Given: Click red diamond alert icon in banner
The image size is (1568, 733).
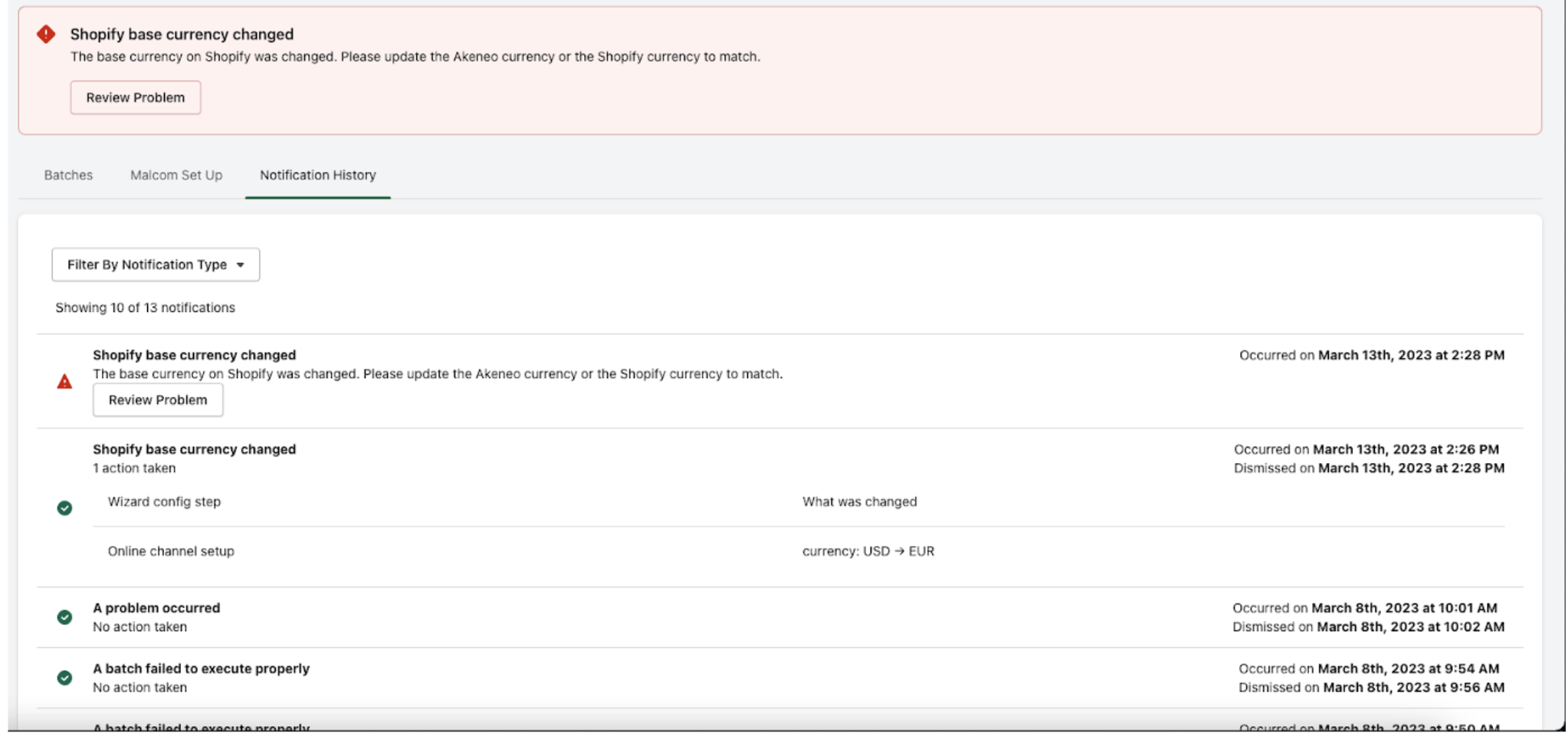Looking at the screenshot, I should [x=46, y=35].
